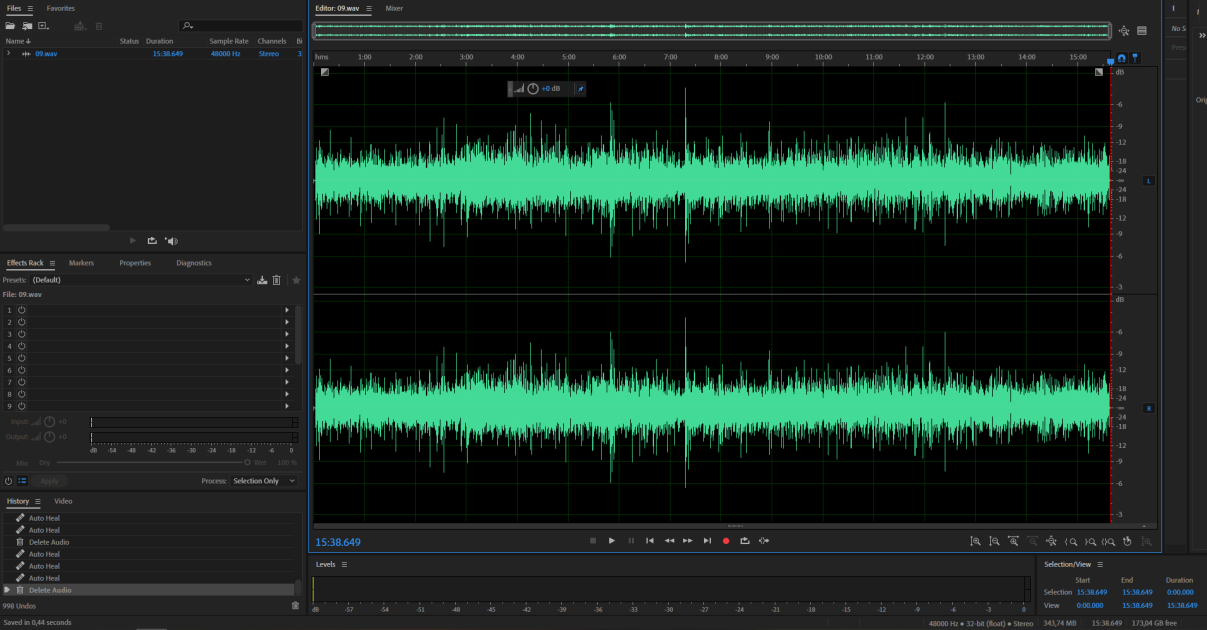
Task: Toggle loop playback in Files panel preview
Action: [x=152, y=241]
